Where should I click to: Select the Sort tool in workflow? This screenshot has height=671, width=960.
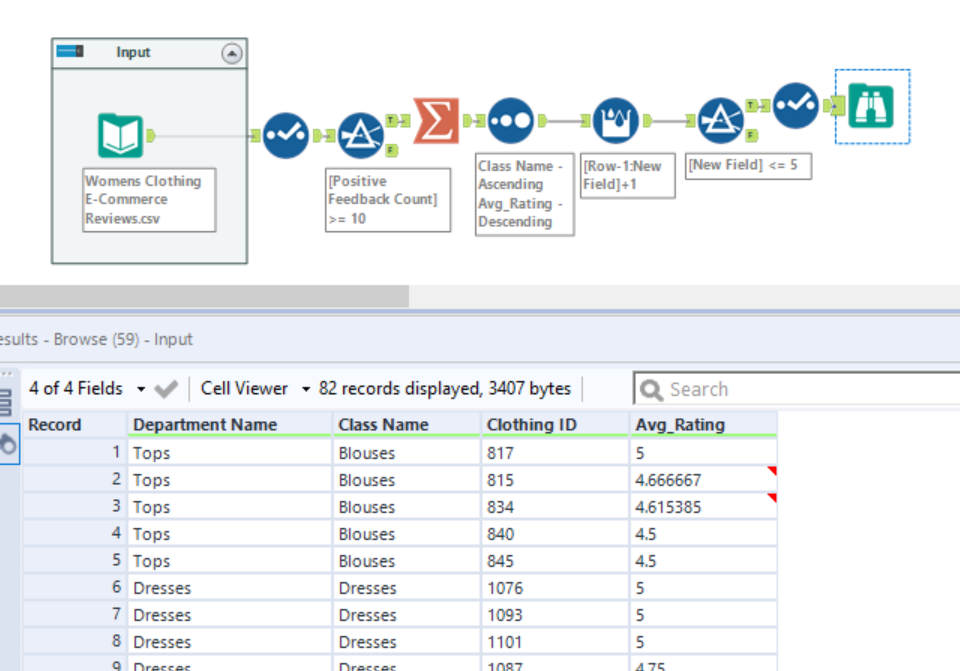point(510,121)
